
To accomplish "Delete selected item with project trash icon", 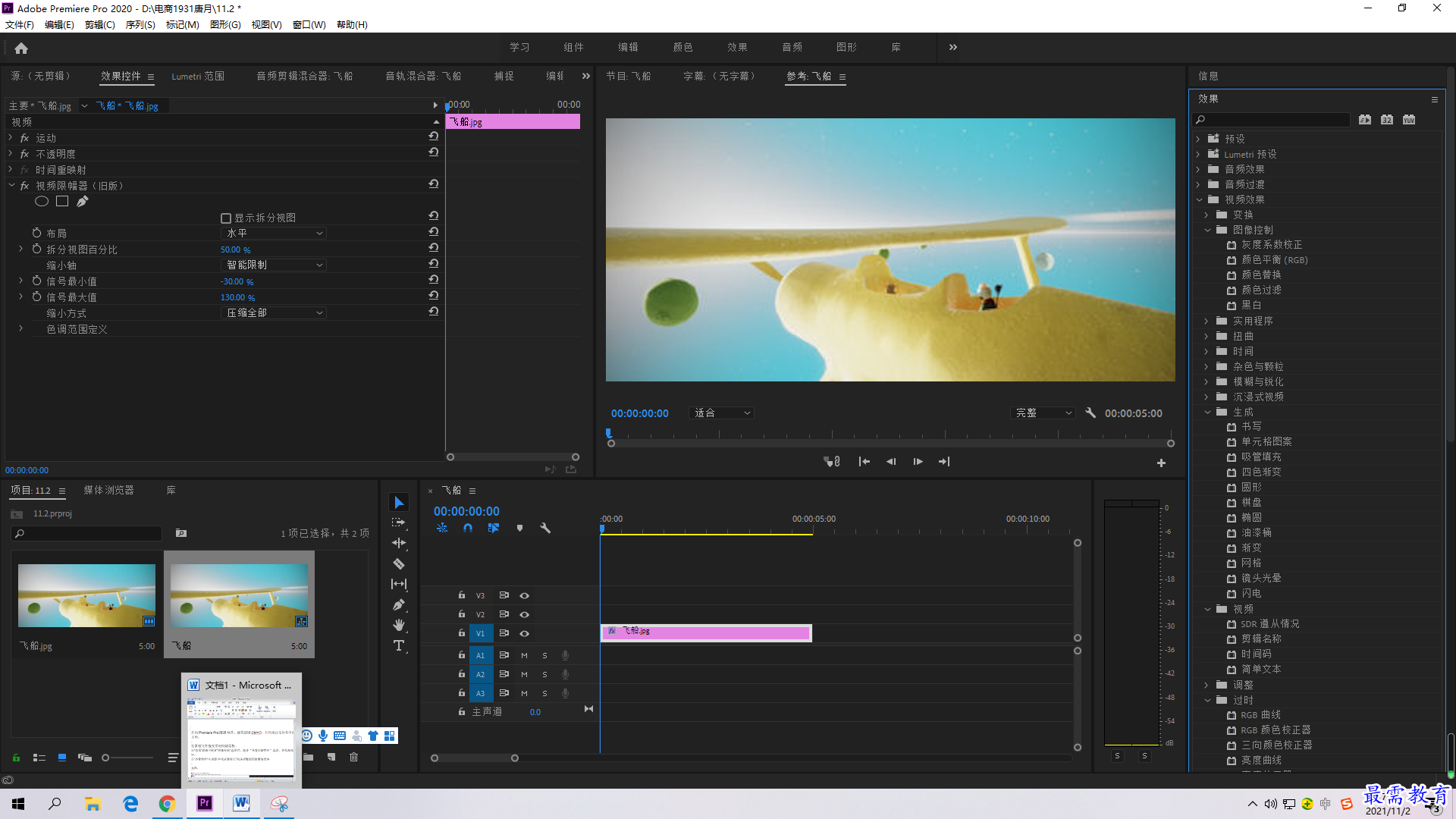I will [353, 757].
